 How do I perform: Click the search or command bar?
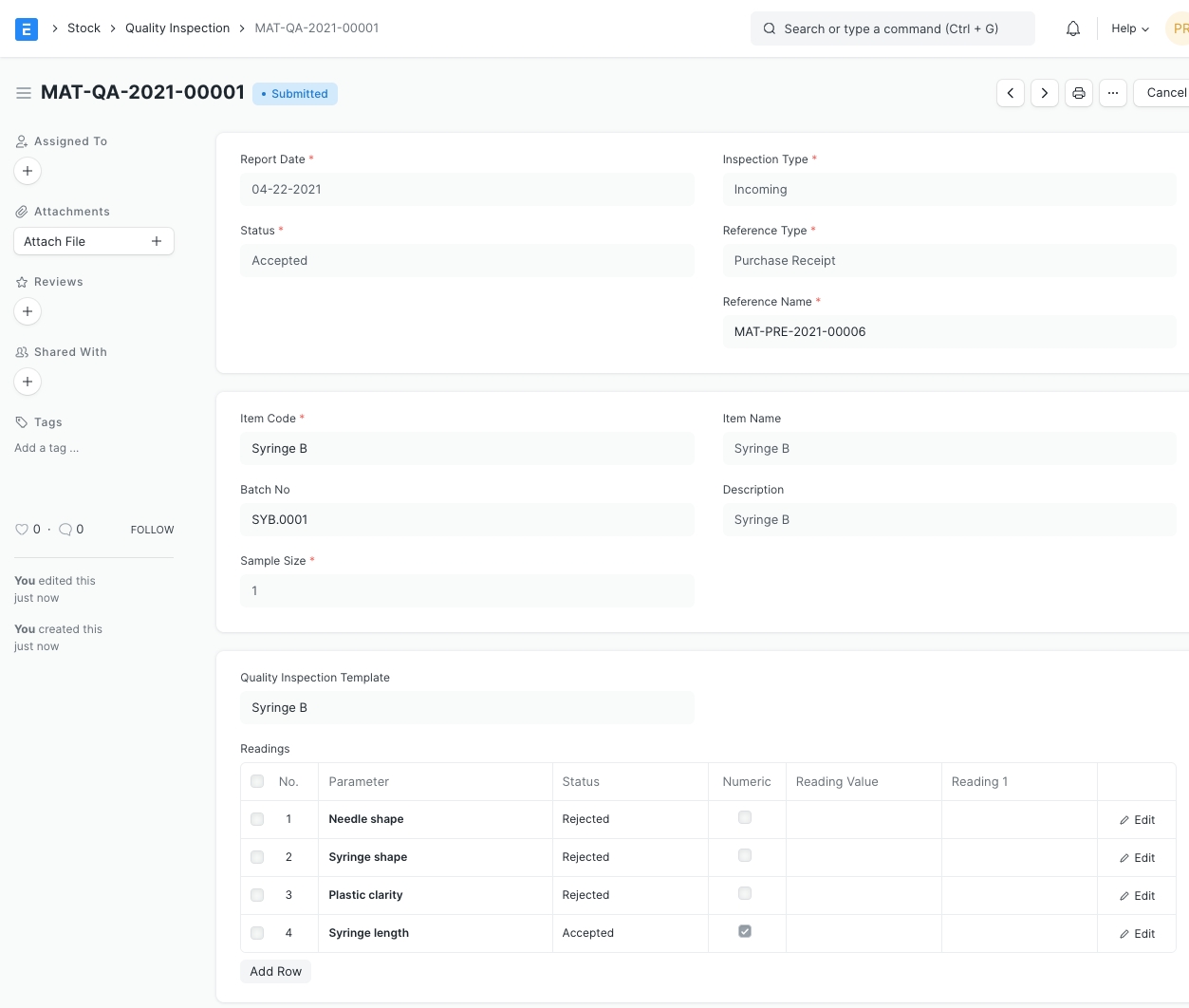coord(892,29)
